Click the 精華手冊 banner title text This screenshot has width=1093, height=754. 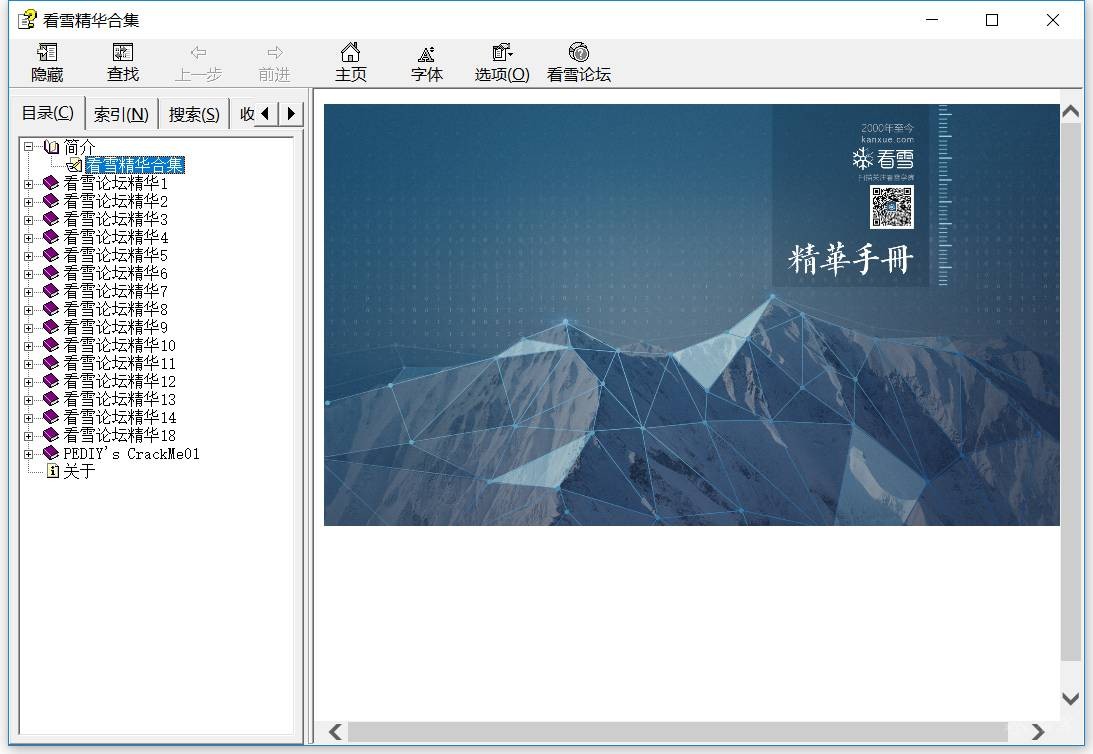[x=850, y=259]
